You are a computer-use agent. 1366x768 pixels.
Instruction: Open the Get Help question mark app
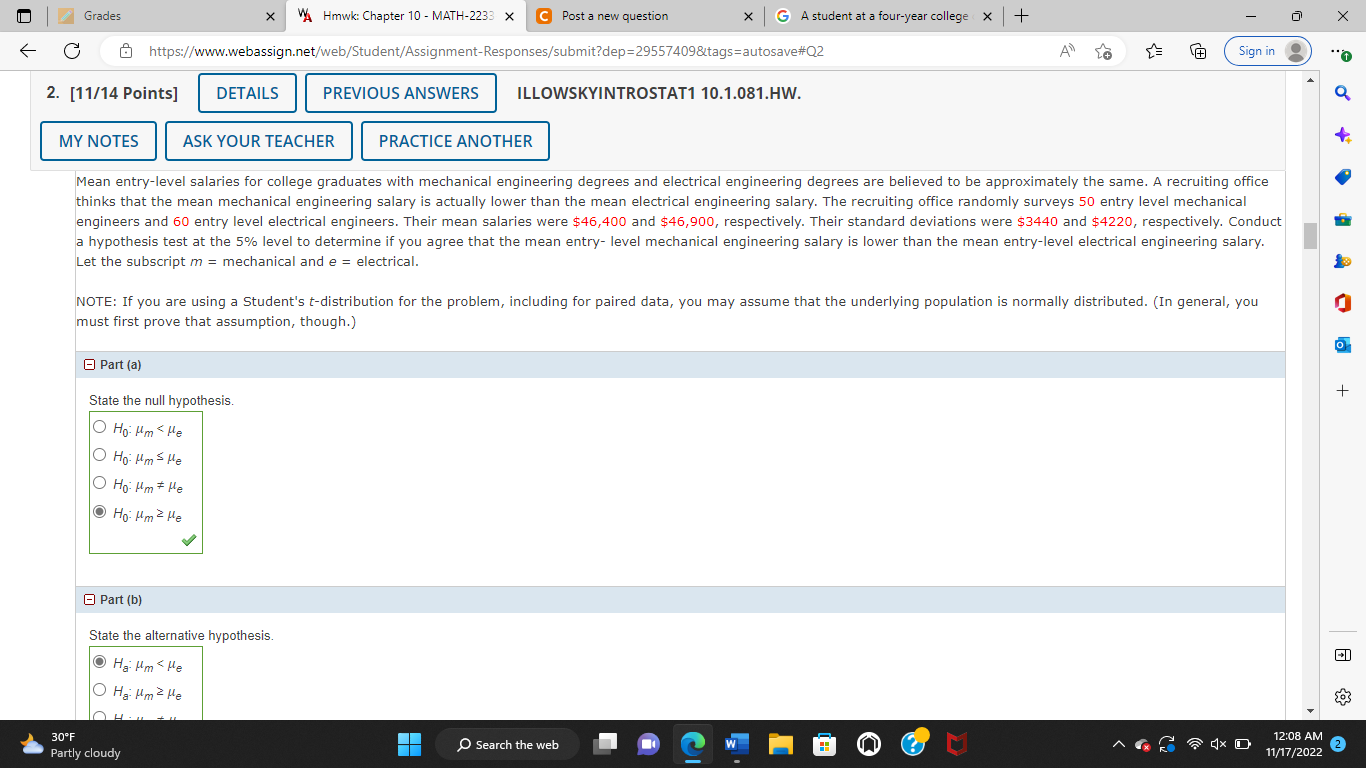pos(914,742)
